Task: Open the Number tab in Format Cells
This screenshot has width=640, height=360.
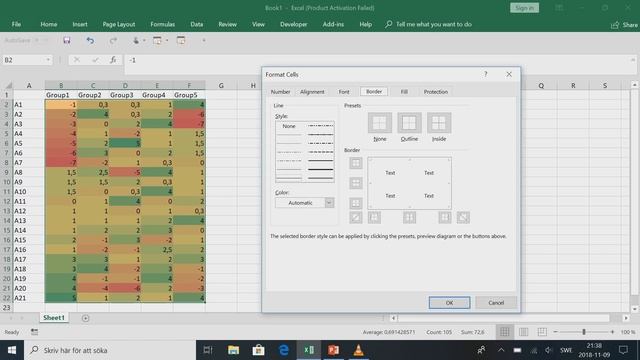Action: [280, 92]
